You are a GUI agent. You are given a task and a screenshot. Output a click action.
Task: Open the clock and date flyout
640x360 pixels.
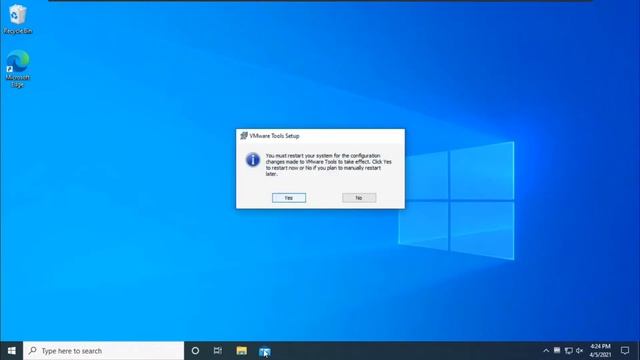[600, 351]
